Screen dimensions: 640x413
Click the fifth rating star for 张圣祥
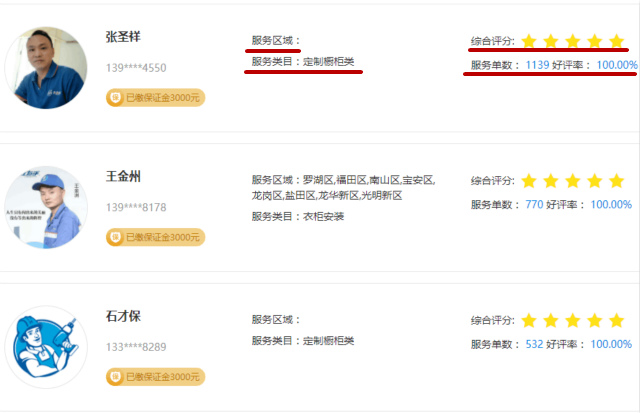tap(616, 42)
